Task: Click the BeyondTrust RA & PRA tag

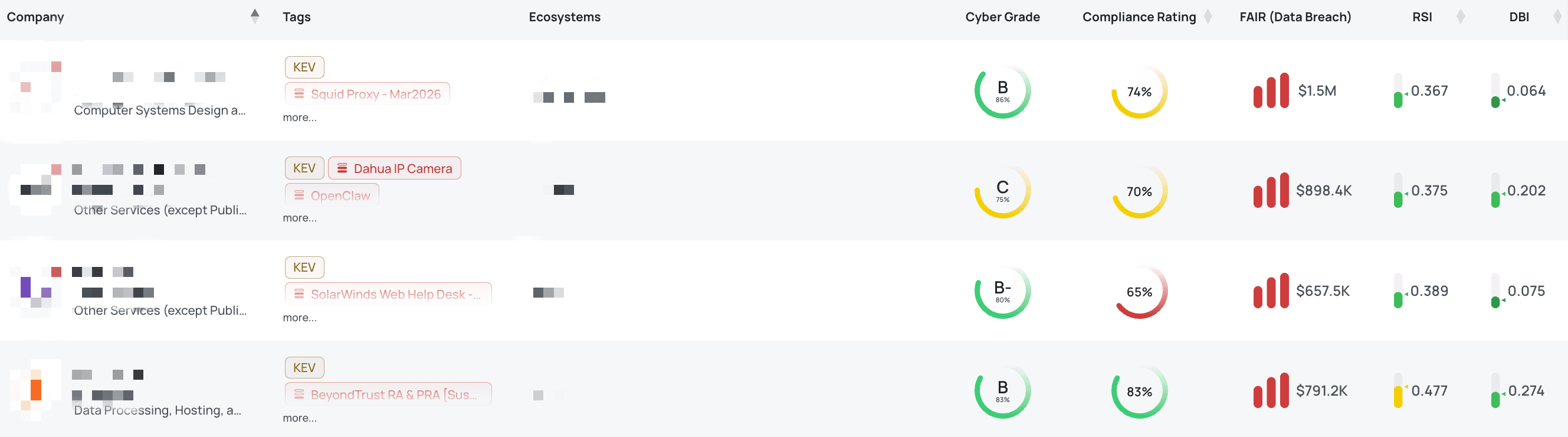Action: coord(388,394)
